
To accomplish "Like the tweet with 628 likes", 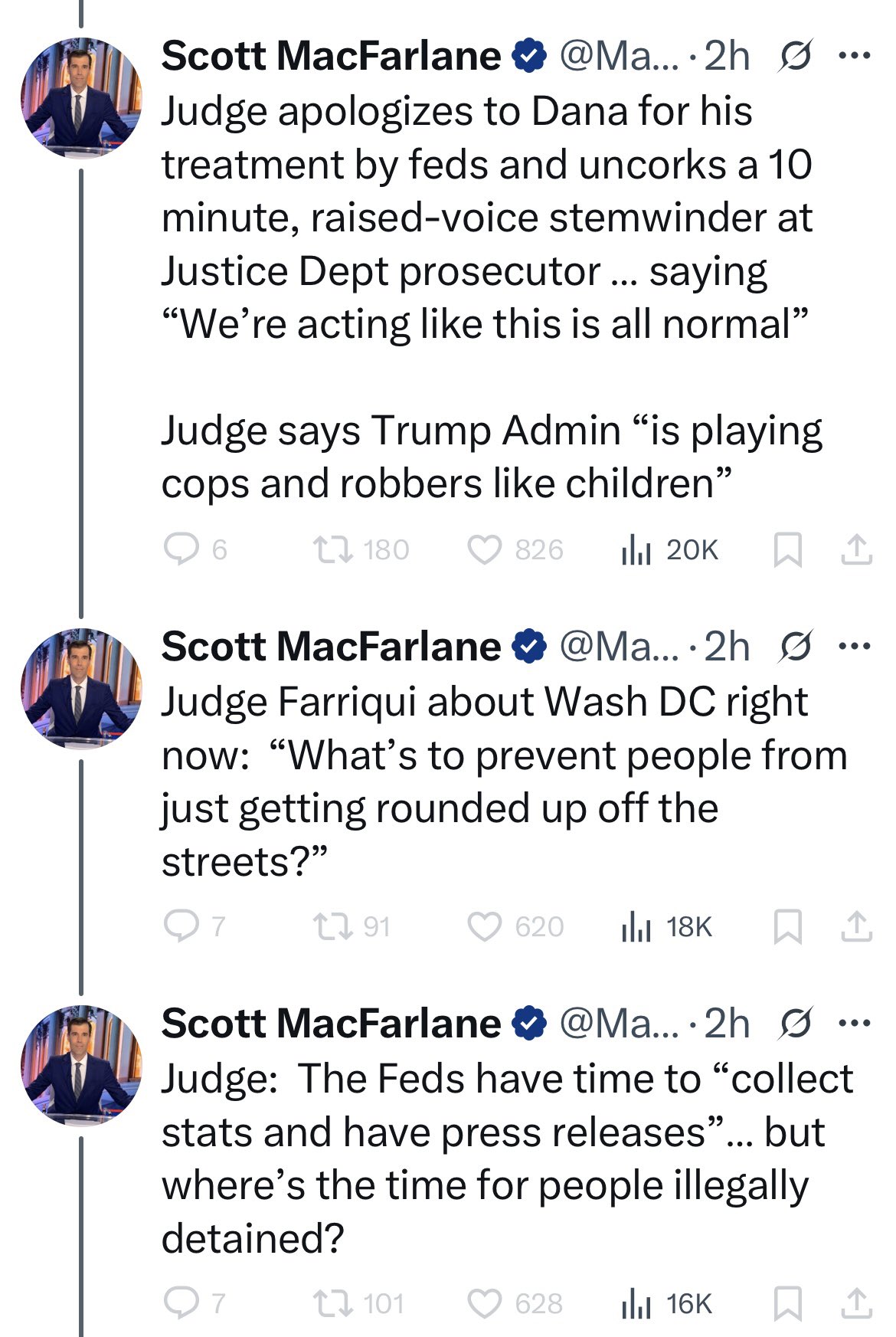I will (484, 1303).
